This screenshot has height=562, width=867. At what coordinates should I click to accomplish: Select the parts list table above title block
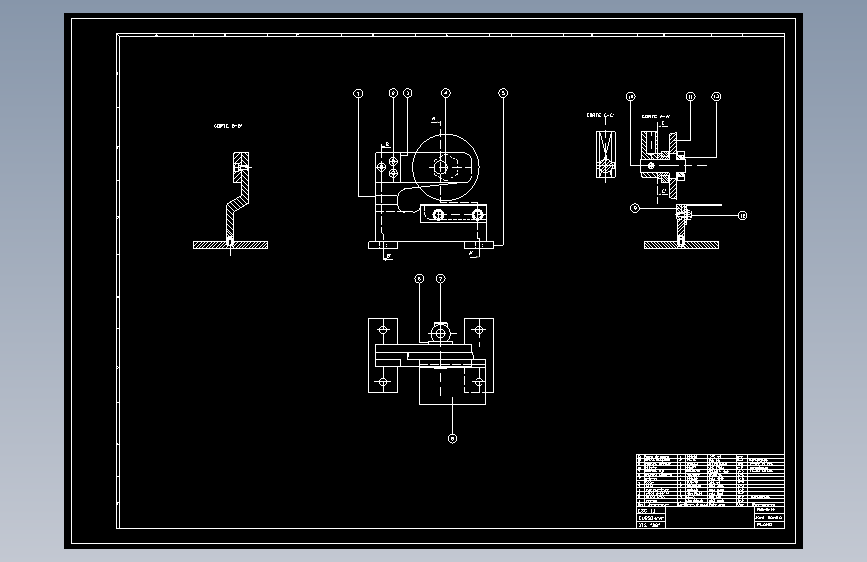[710, 480]
